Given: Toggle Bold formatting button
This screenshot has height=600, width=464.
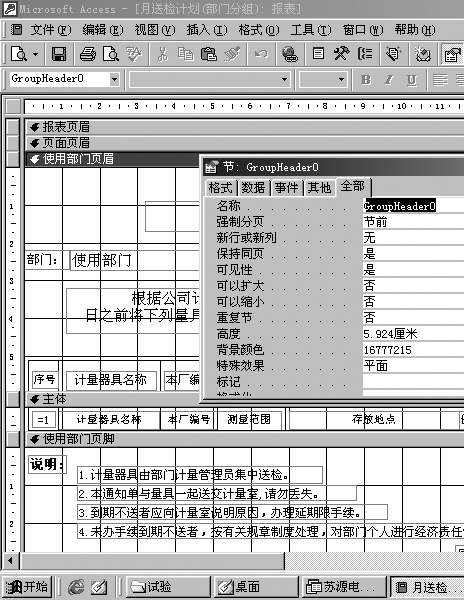Looking at the screenshot, I should pos(366,80).
